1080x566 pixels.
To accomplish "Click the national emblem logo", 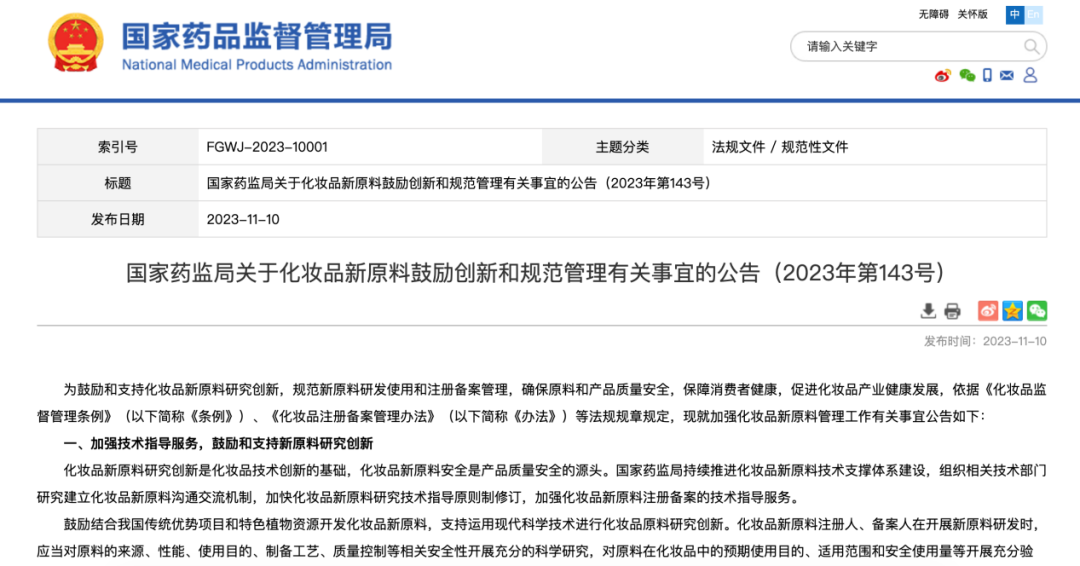I will click(76, 43).
